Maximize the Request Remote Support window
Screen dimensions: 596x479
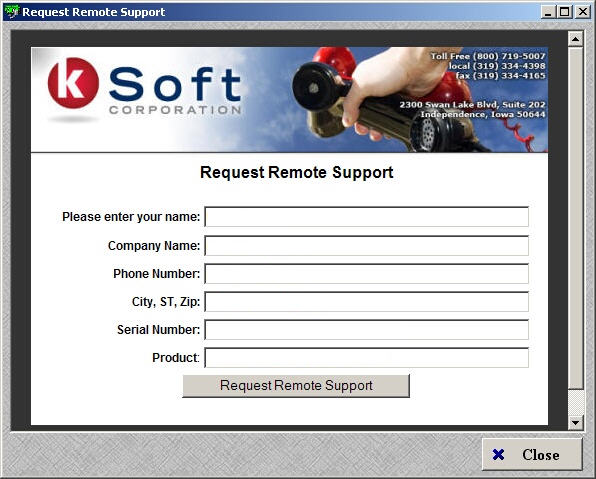pyautogui.click(x=565, y=12)
